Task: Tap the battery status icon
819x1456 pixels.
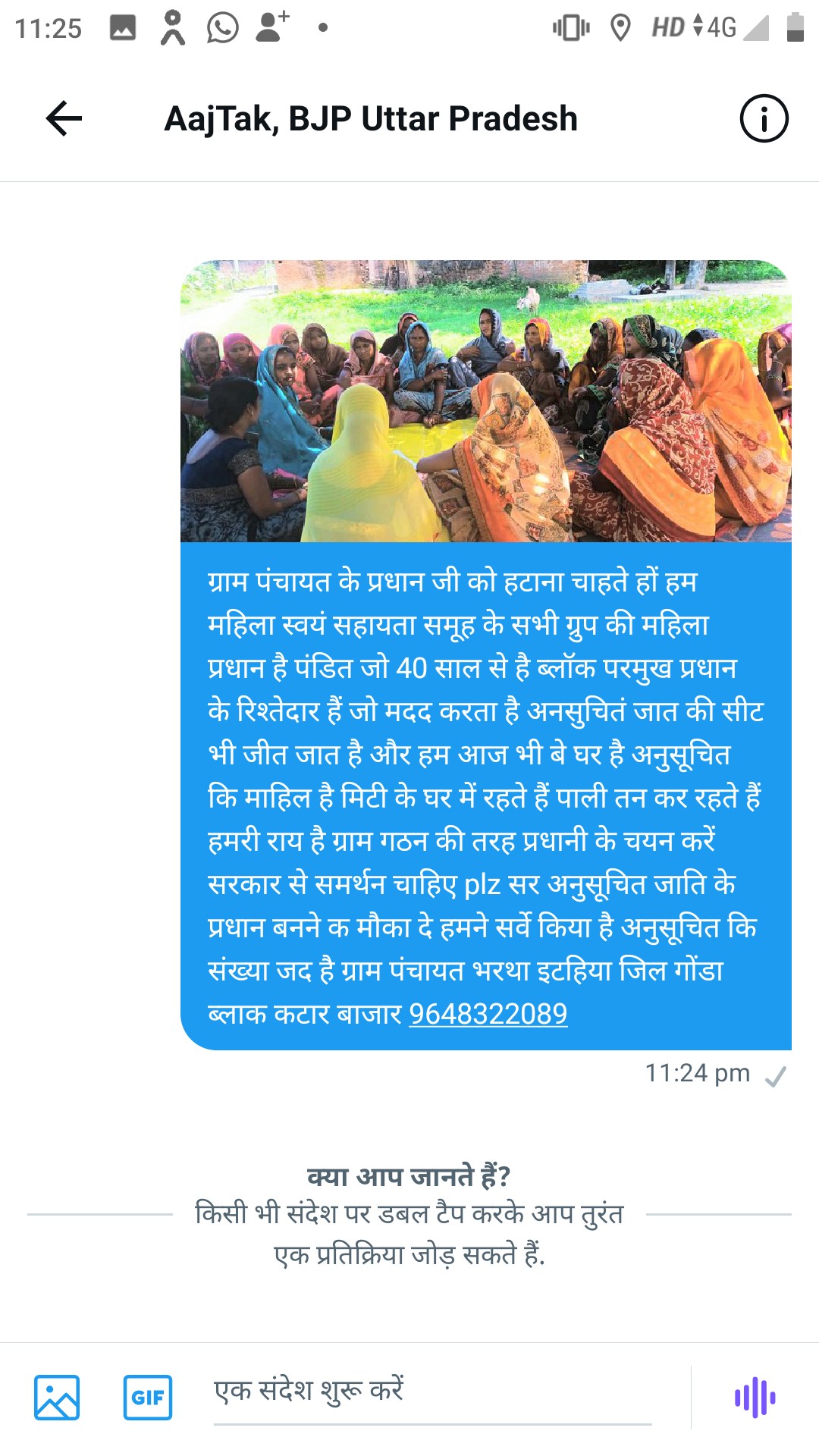Action: pos(795,27)
